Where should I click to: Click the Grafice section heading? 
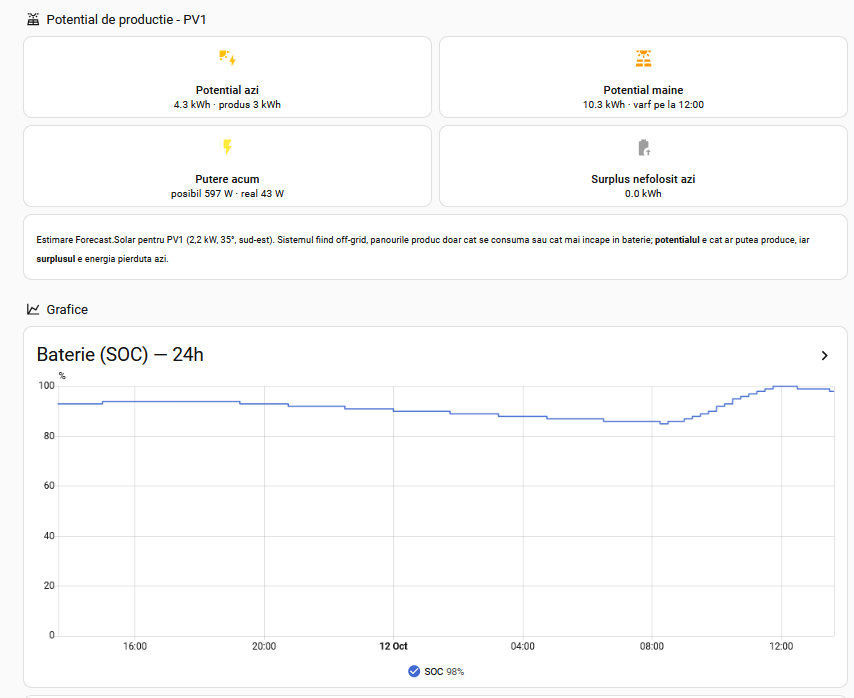pyautogui.click(x=67, y=309)
